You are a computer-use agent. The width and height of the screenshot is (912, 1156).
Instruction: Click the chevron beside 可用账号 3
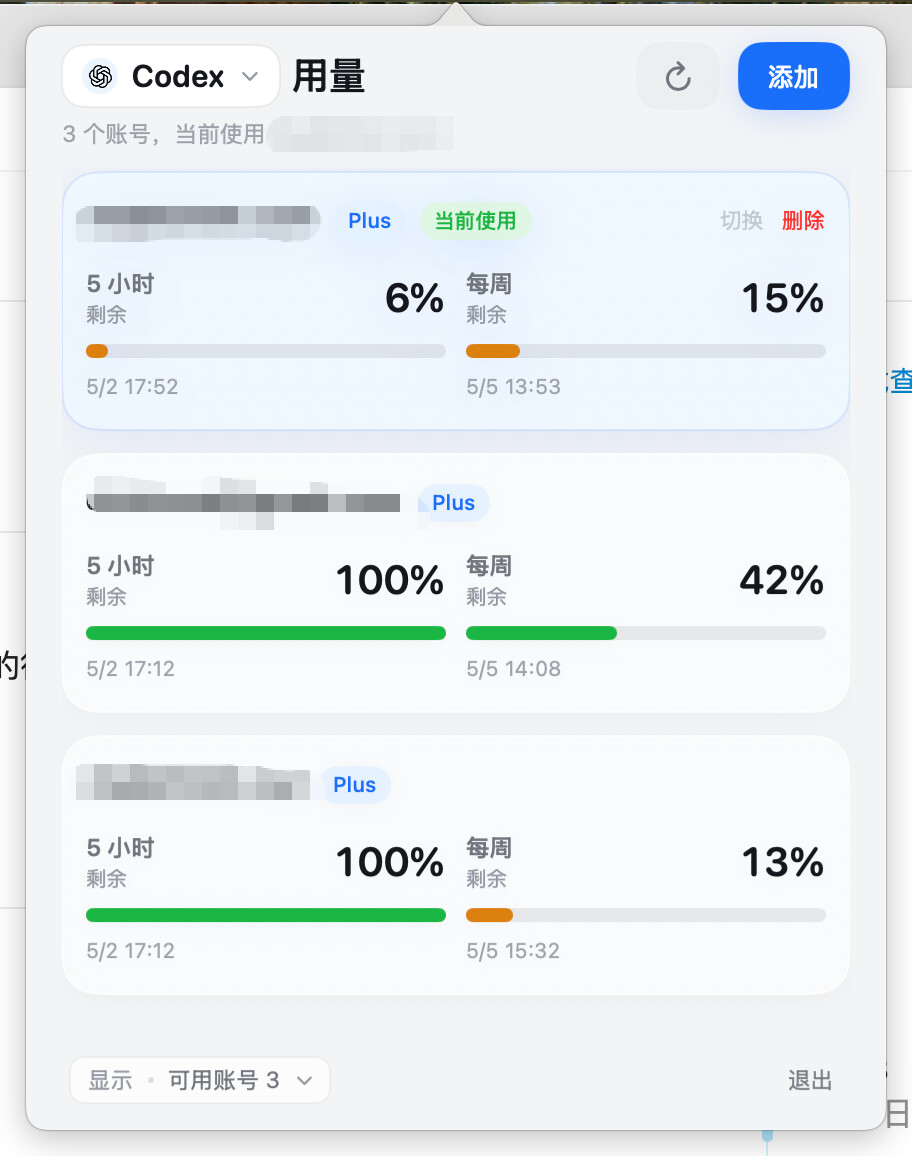click(304, 1081)
